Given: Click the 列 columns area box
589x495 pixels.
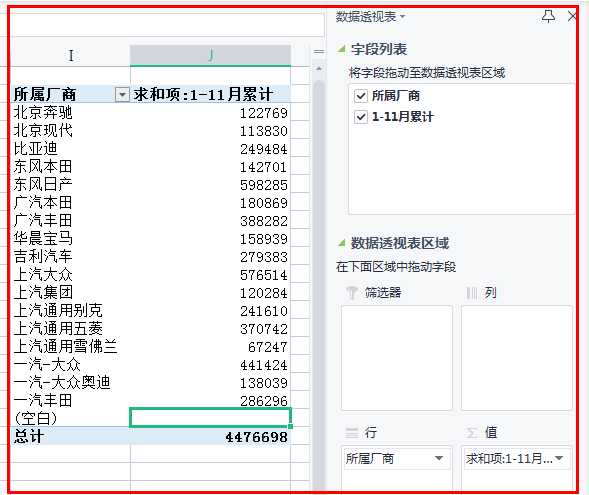Looking at the screenshot, I should pos(517,358).
